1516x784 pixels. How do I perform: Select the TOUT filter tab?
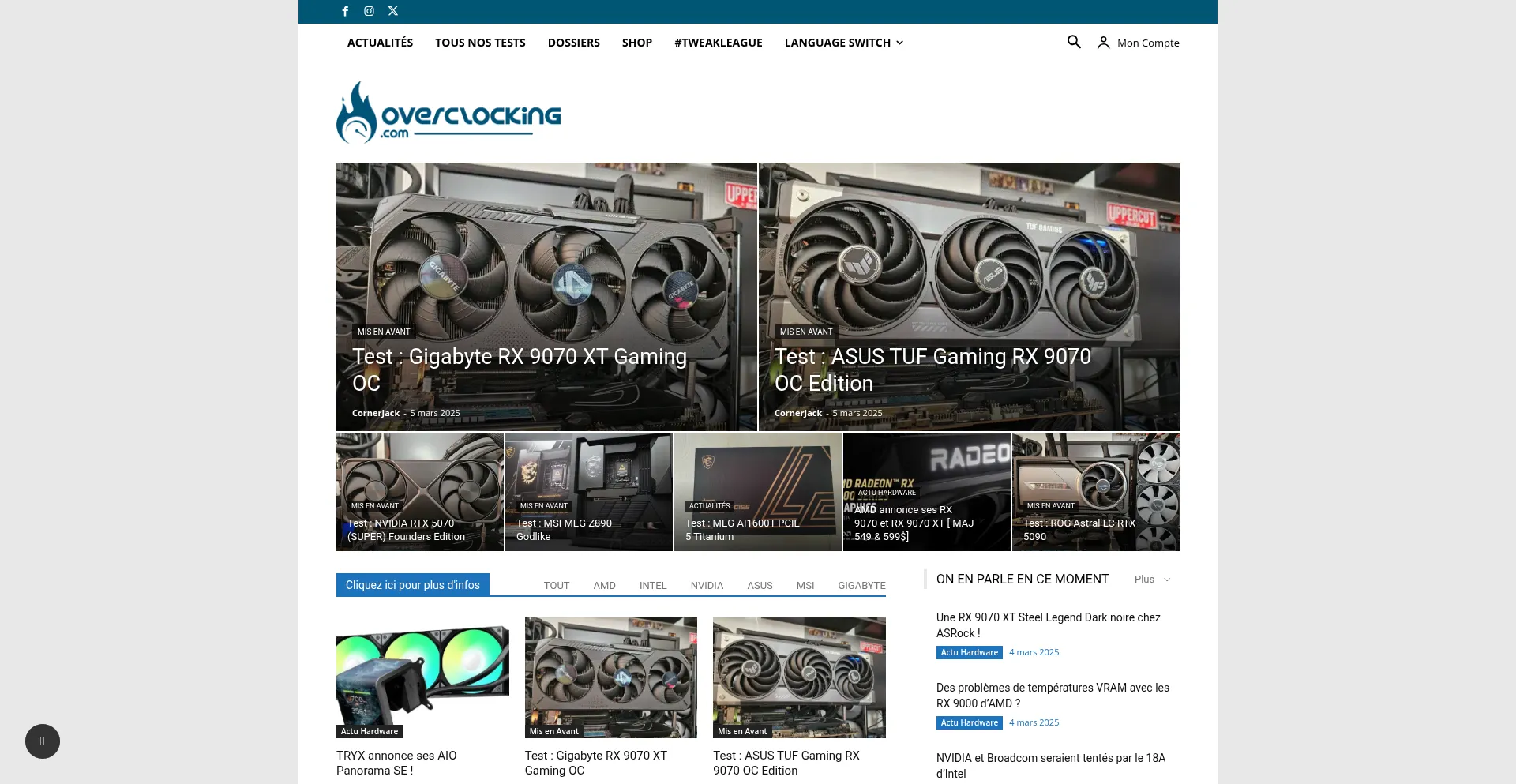557,586
